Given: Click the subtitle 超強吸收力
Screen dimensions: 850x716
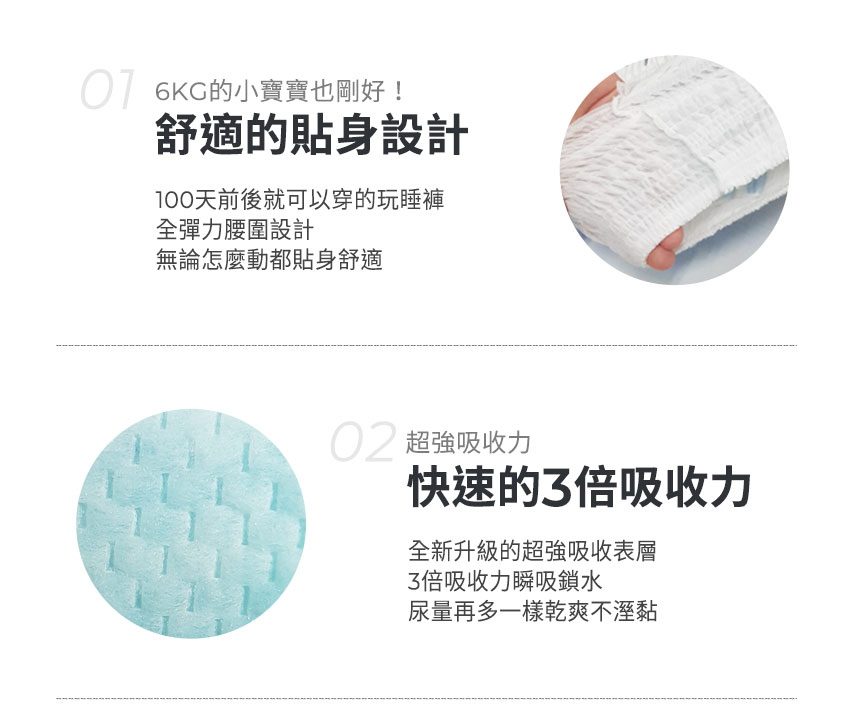Looking at the screenshot, I should click(x=468, y=443).
